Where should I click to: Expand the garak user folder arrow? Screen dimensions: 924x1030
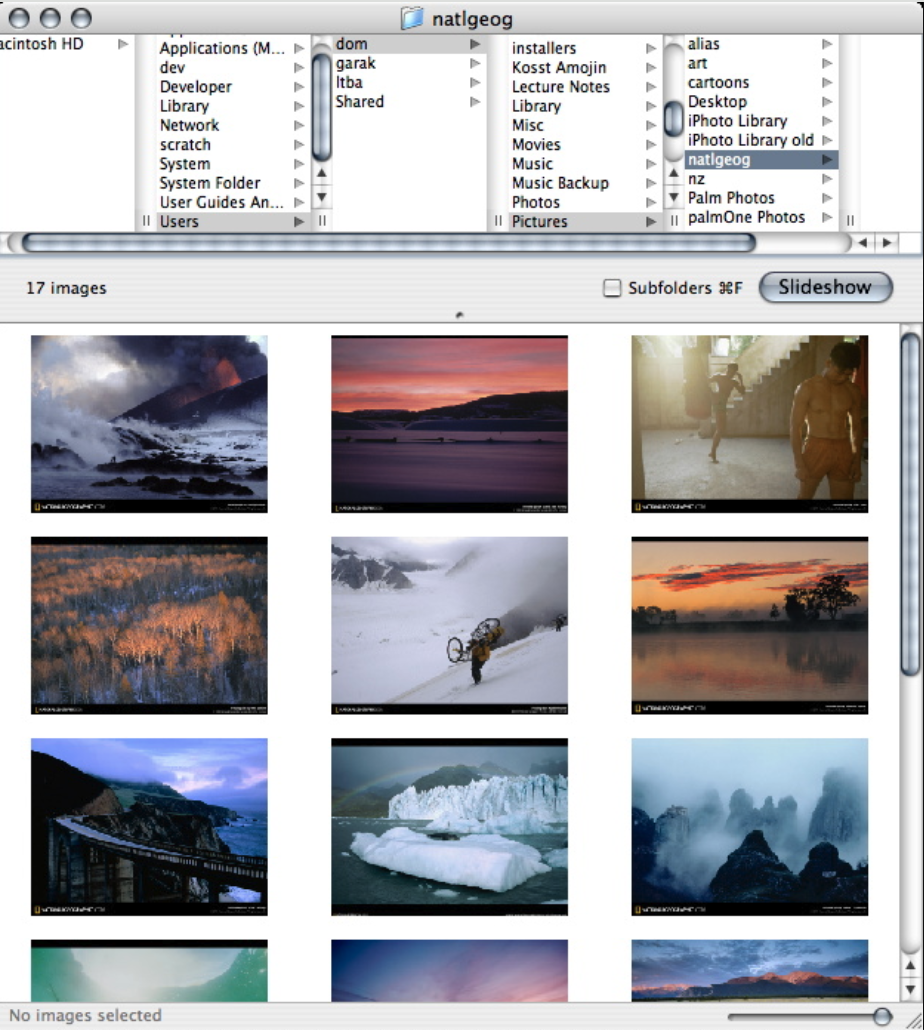(x=475, y=63)
